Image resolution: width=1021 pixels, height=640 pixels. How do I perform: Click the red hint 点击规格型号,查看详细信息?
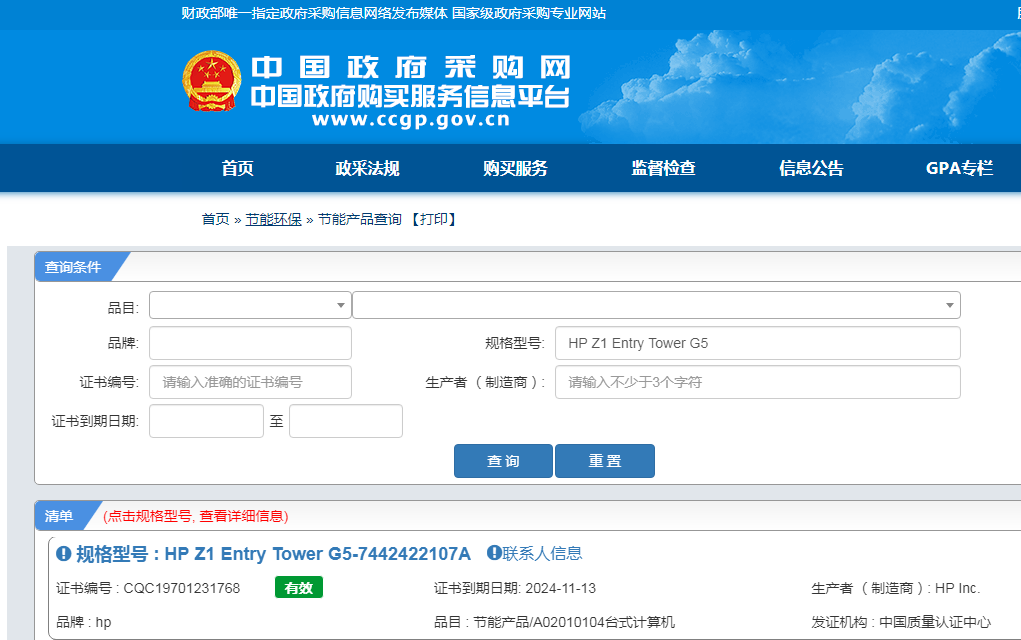point(195,516)
